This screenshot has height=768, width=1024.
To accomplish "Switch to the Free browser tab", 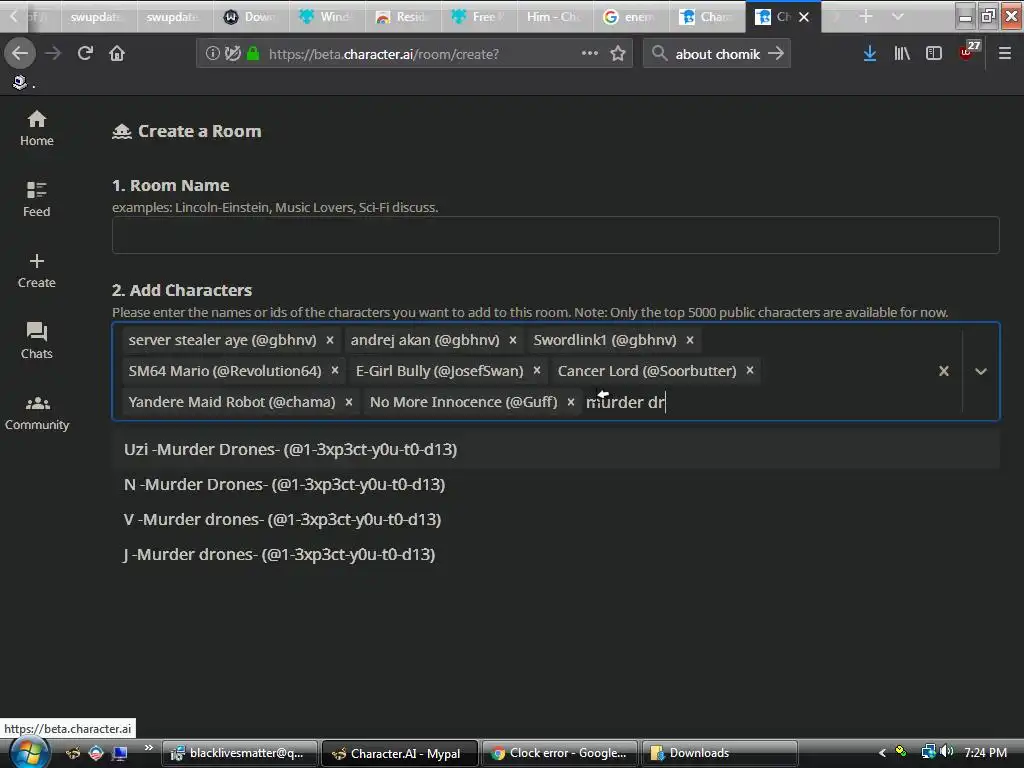I will click(479, 17).
